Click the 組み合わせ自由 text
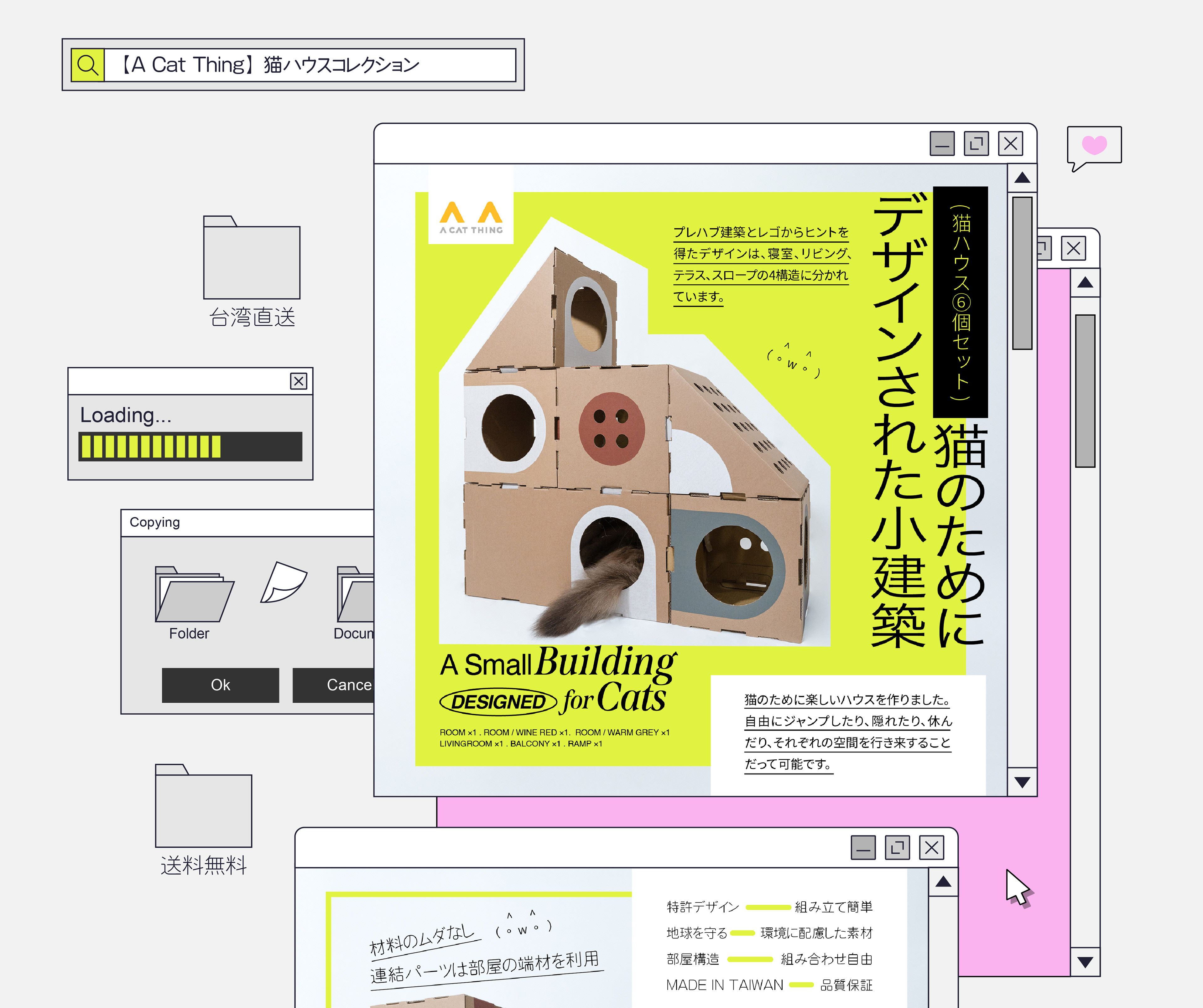Screen dimensions: 1203x1008 point(827,959)
